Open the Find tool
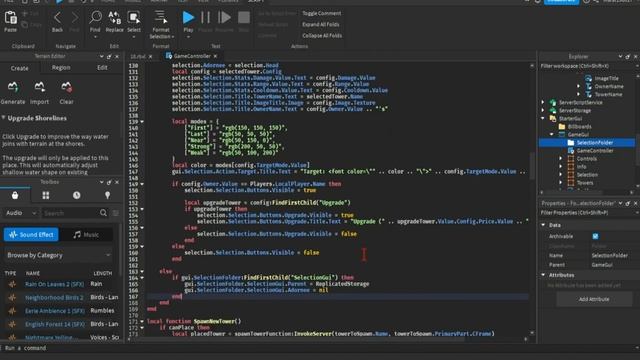 [x=95, y=18]
